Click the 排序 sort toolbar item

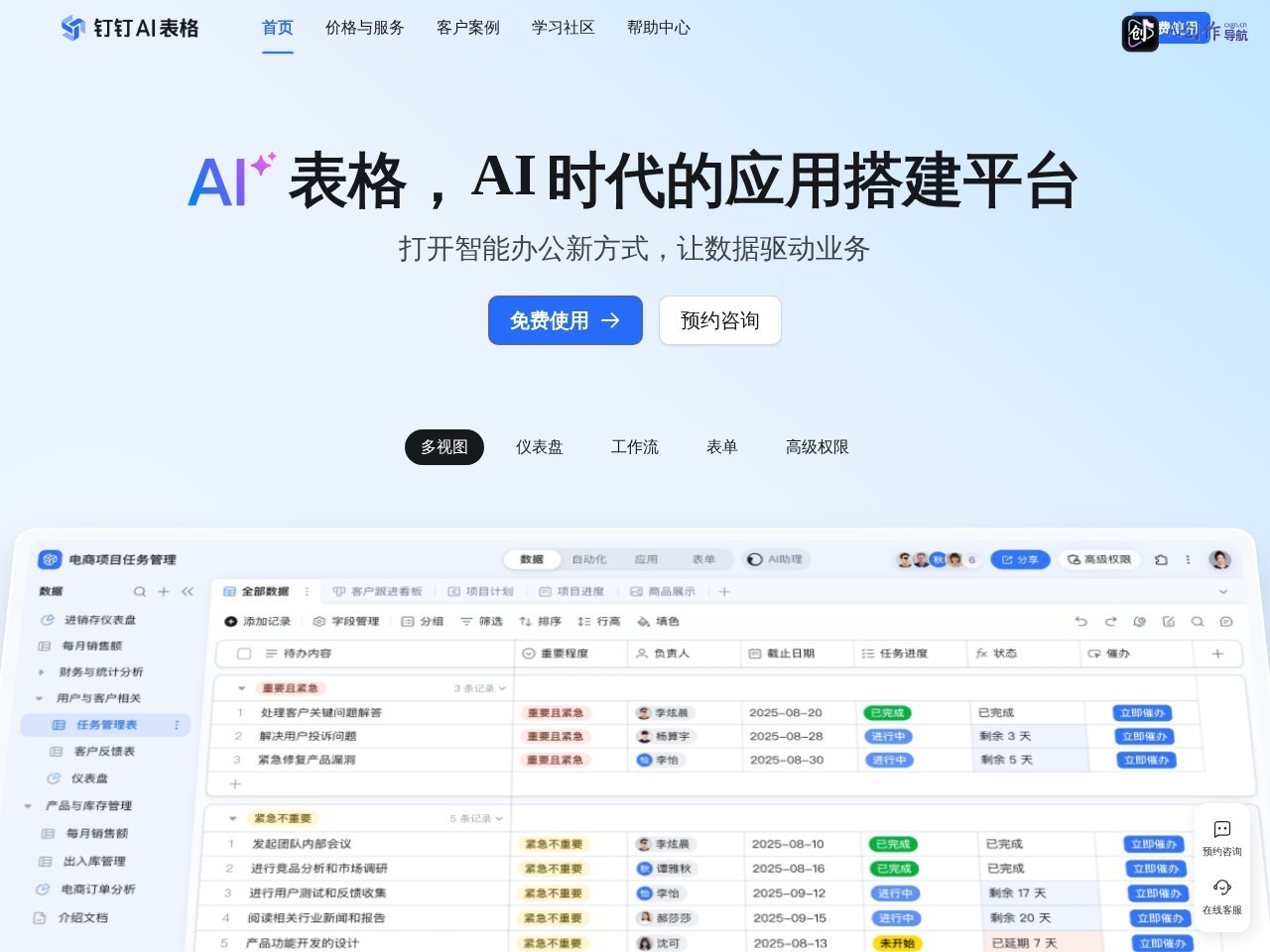tap(541, 622)
